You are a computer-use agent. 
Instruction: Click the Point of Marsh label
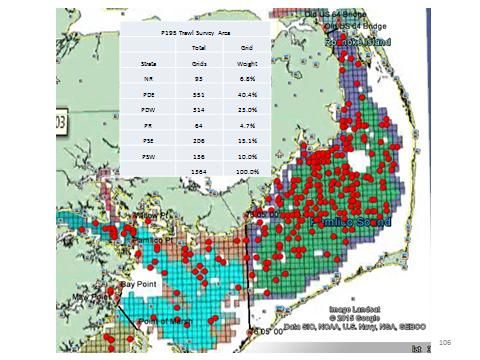pyautogui.click(x=165, y=321)
